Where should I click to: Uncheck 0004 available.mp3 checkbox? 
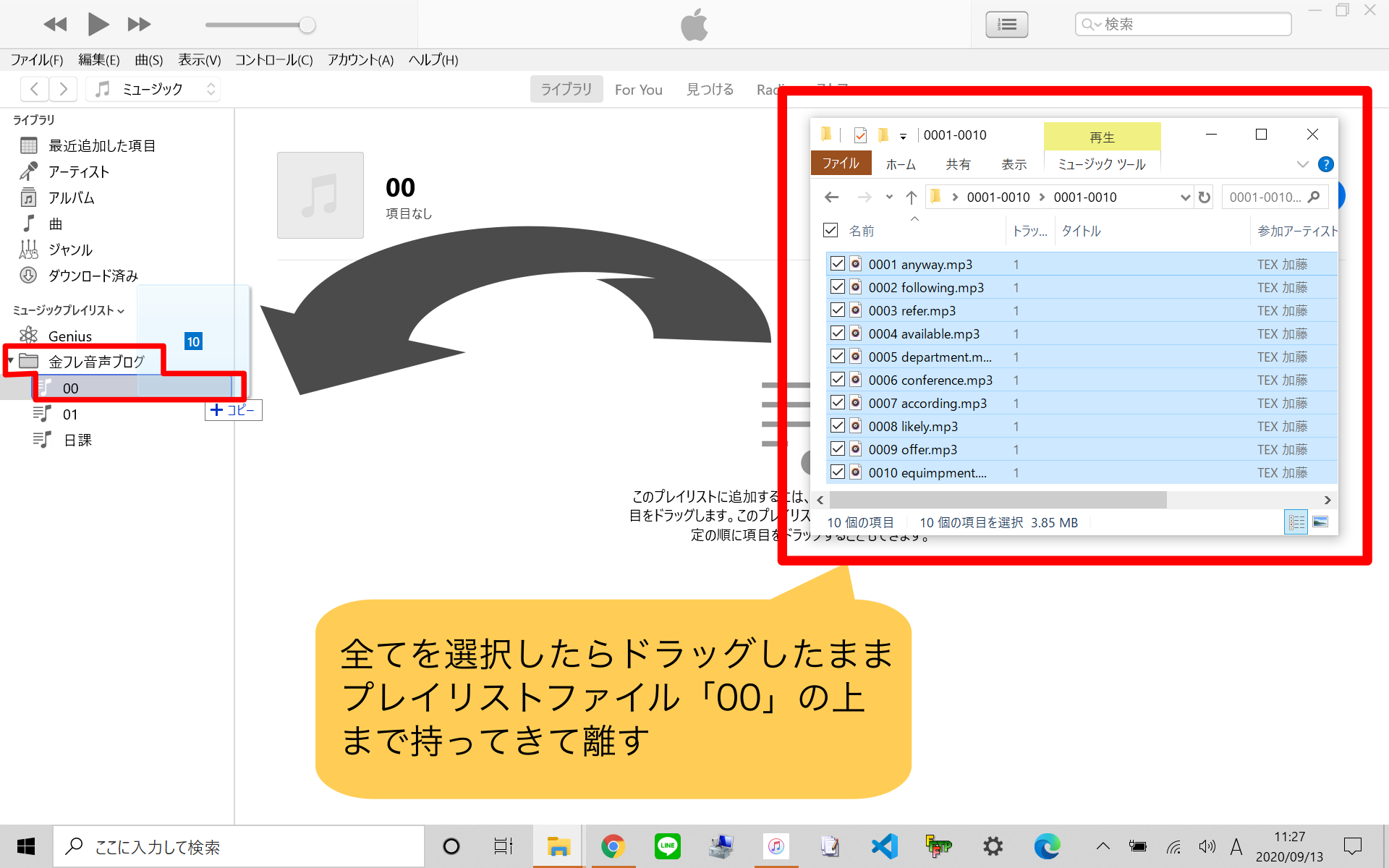[837, 333]
